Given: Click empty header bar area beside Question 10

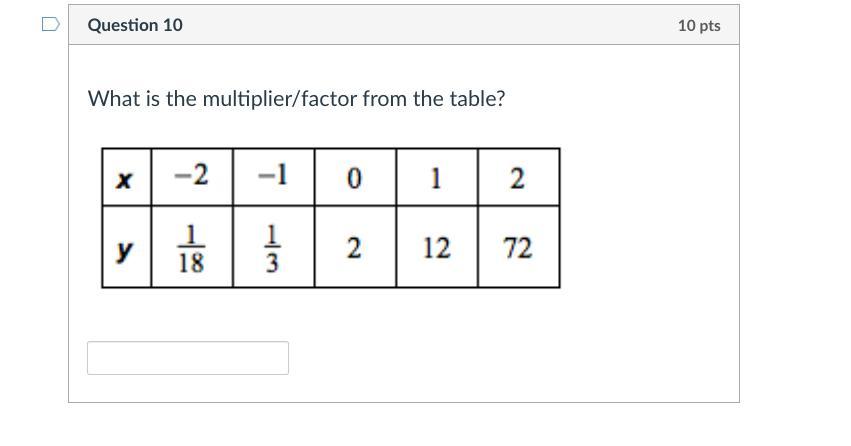Looking at the screenshot, I should point(420,25).
